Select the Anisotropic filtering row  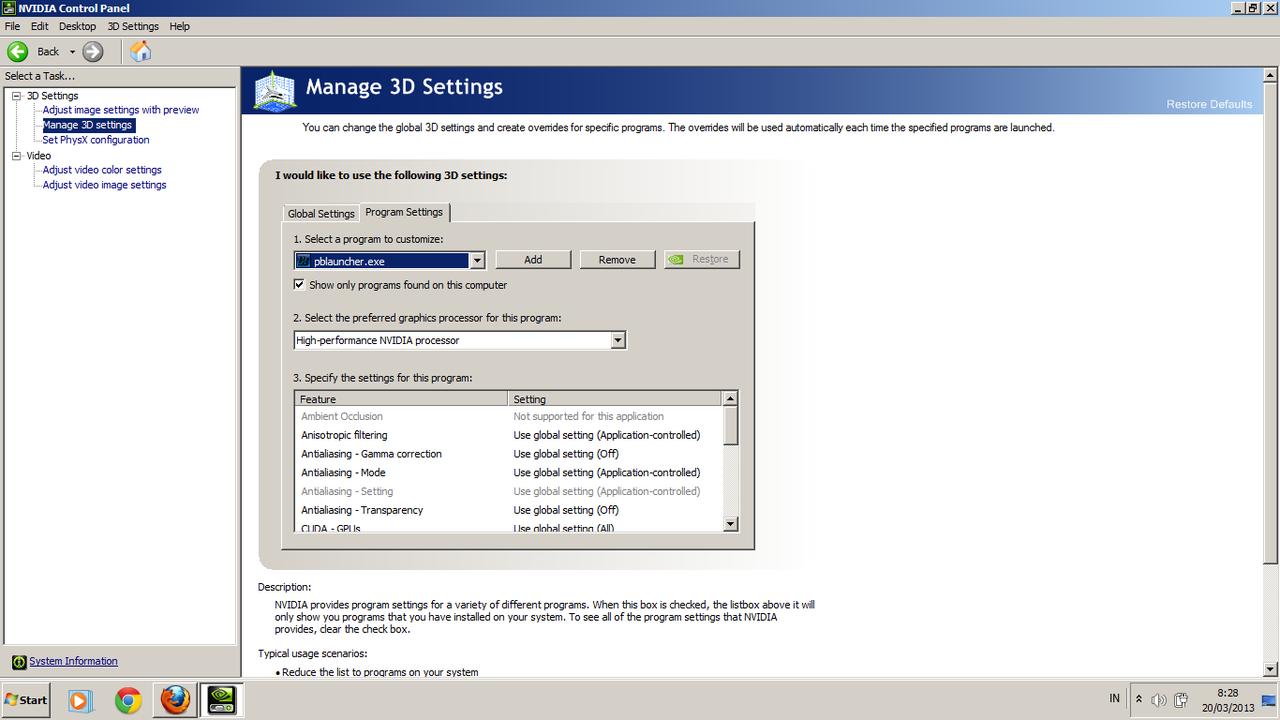click(x=508, y=435)
